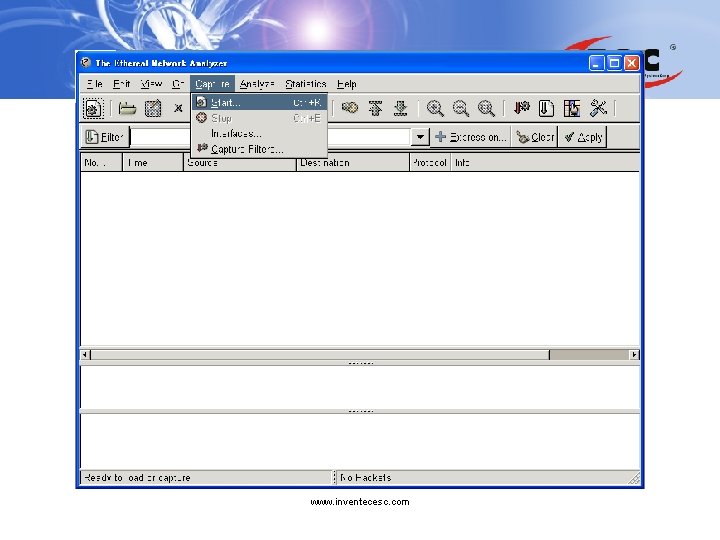Choose Interfaces... from Capture menu
Screen dimensions: 720x540
coord(259,134)
